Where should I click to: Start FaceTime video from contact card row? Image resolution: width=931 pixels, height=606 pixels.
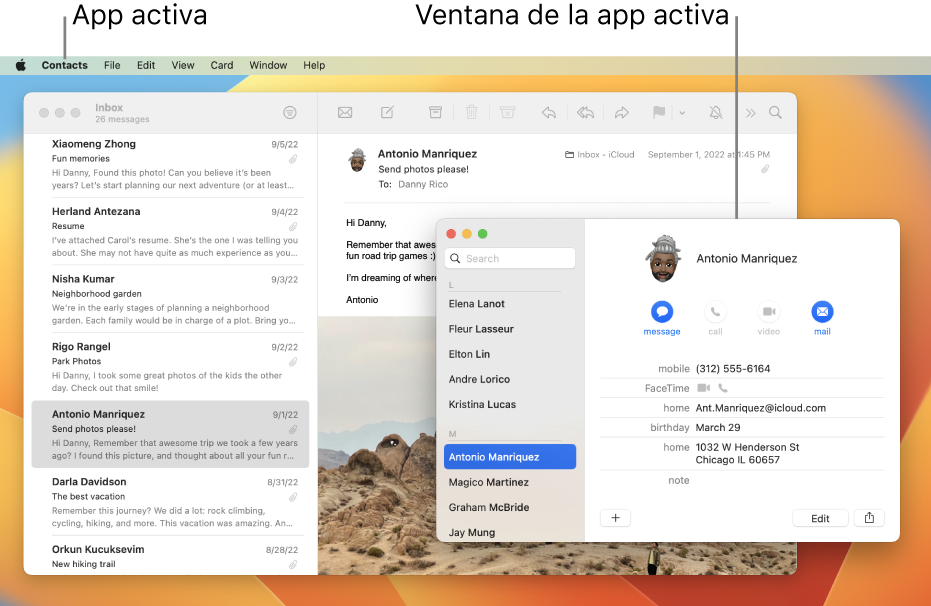coord(703,388)
